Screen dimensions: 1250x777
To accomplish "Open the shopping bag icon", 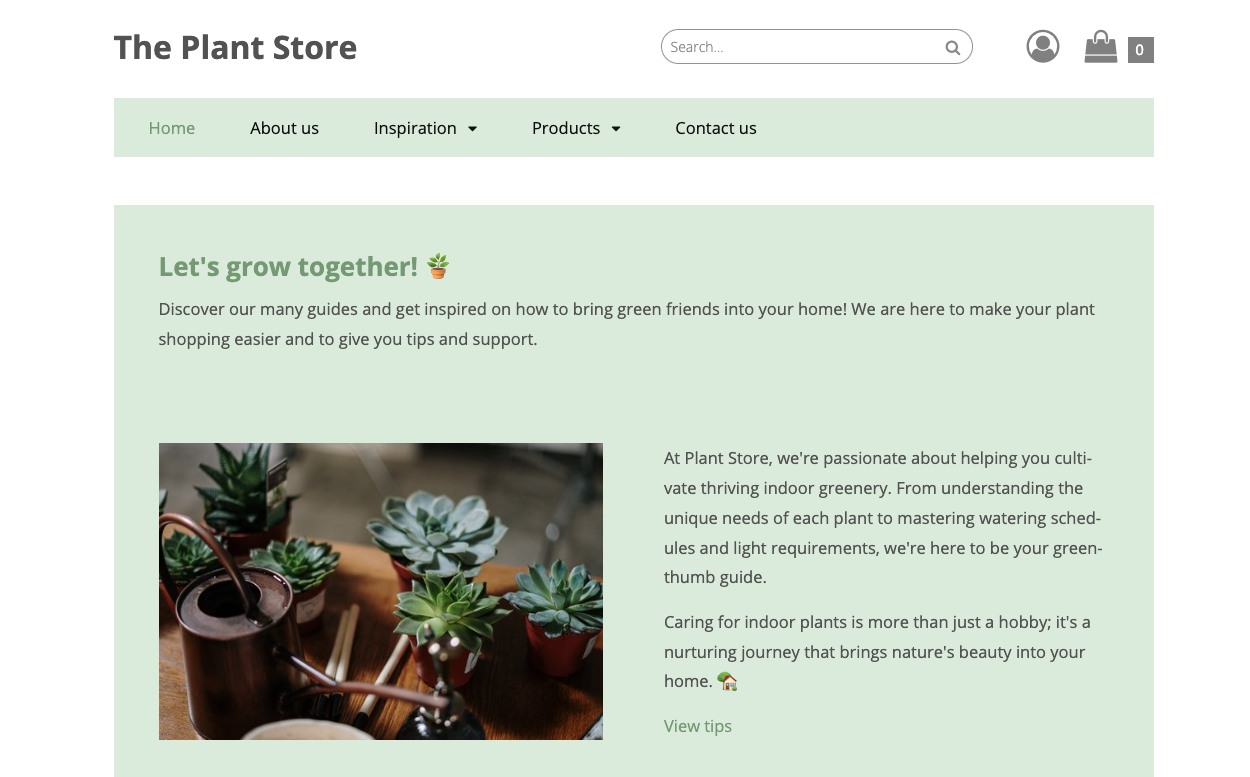I will tap(1100, 46).
